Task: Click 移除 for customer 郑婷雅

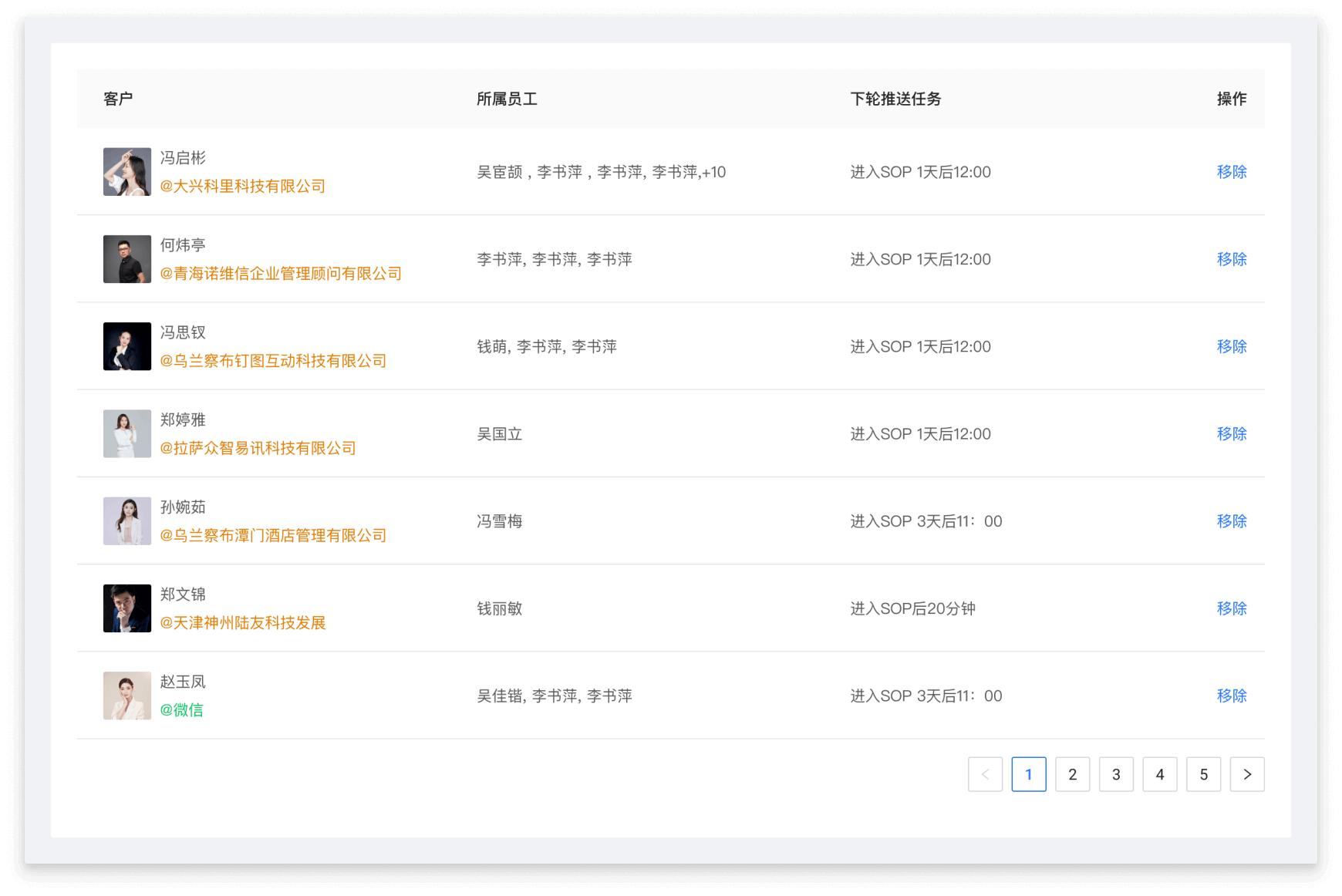Action: tap(1232, 433)
